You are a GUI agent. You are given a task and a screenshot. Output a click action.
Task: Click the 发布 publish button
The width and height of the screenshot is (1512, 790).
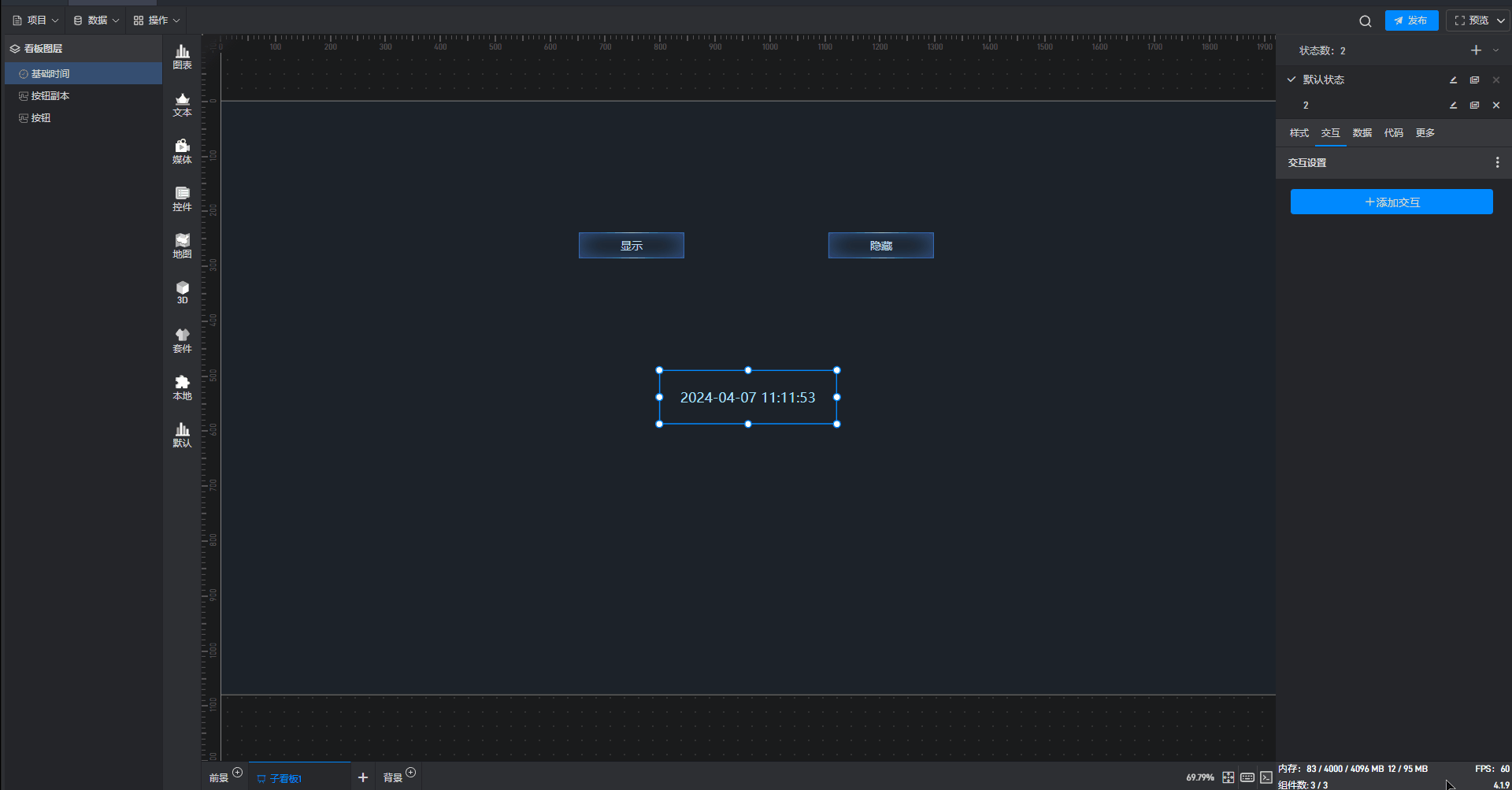point(1411,21)
